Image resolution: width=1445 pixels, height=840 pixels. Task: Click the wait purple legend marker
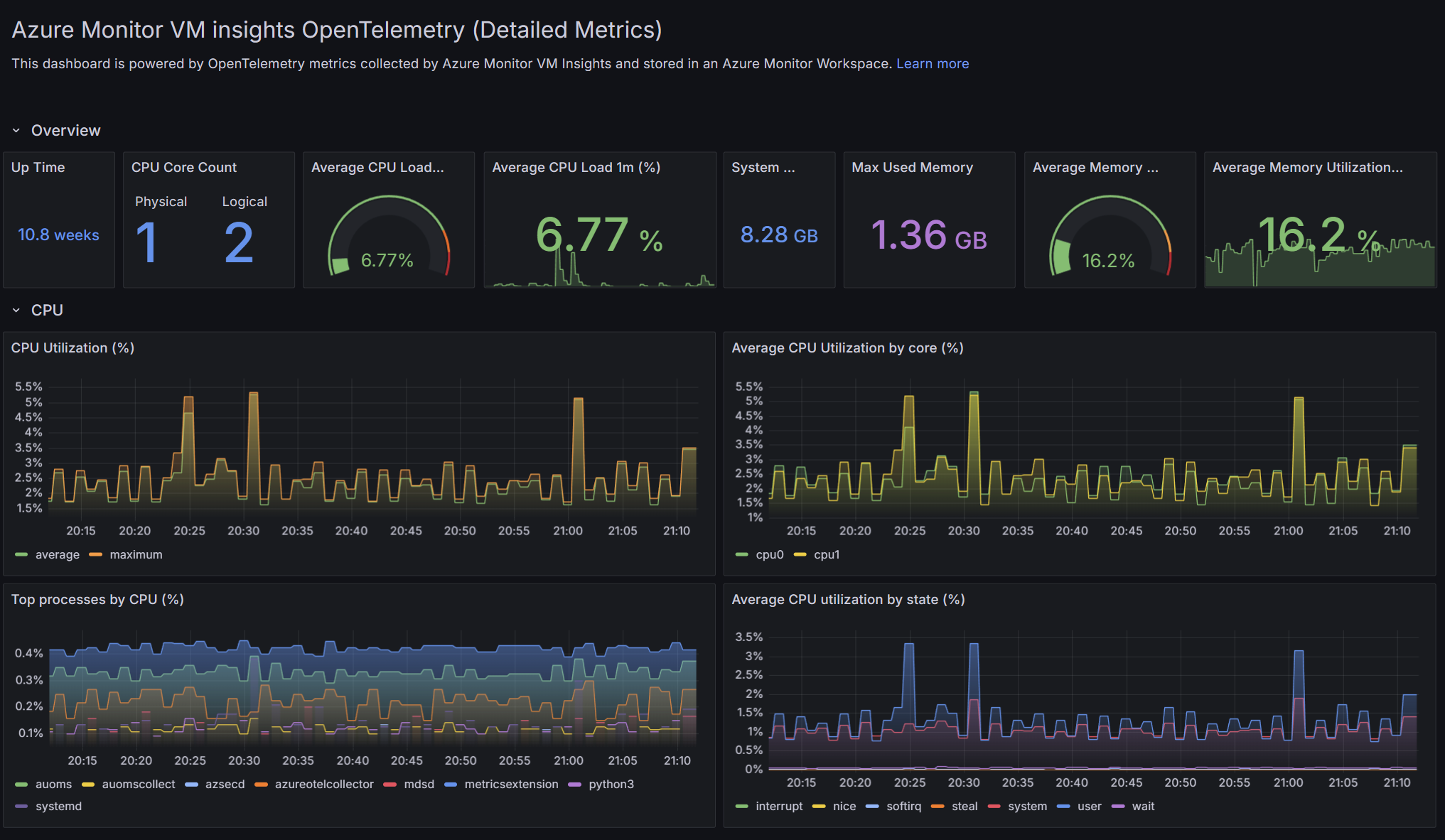pyautogui.click(x=1118, y=807)
